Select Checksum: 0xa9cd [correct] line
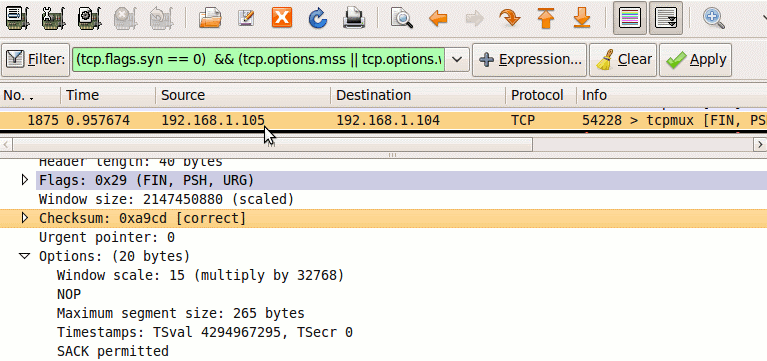The height and width of the screenshot is (361, 767). (384, 218)
